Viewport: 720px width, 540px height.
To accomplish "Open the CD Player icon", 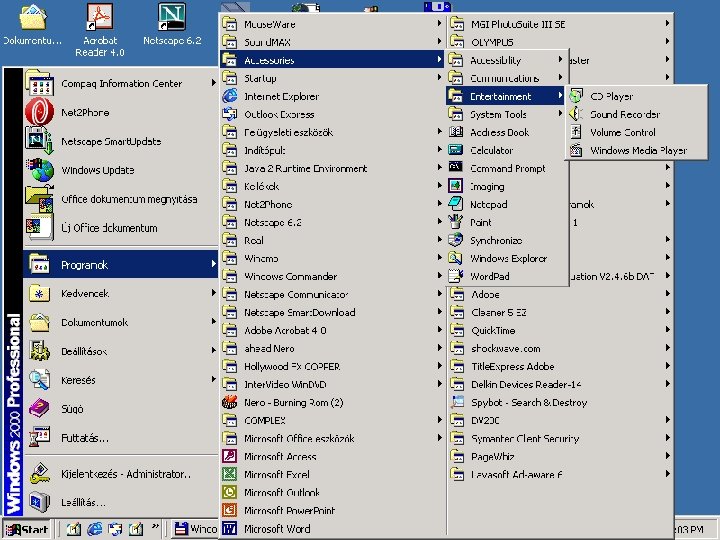I will click(x=576, y=96).
